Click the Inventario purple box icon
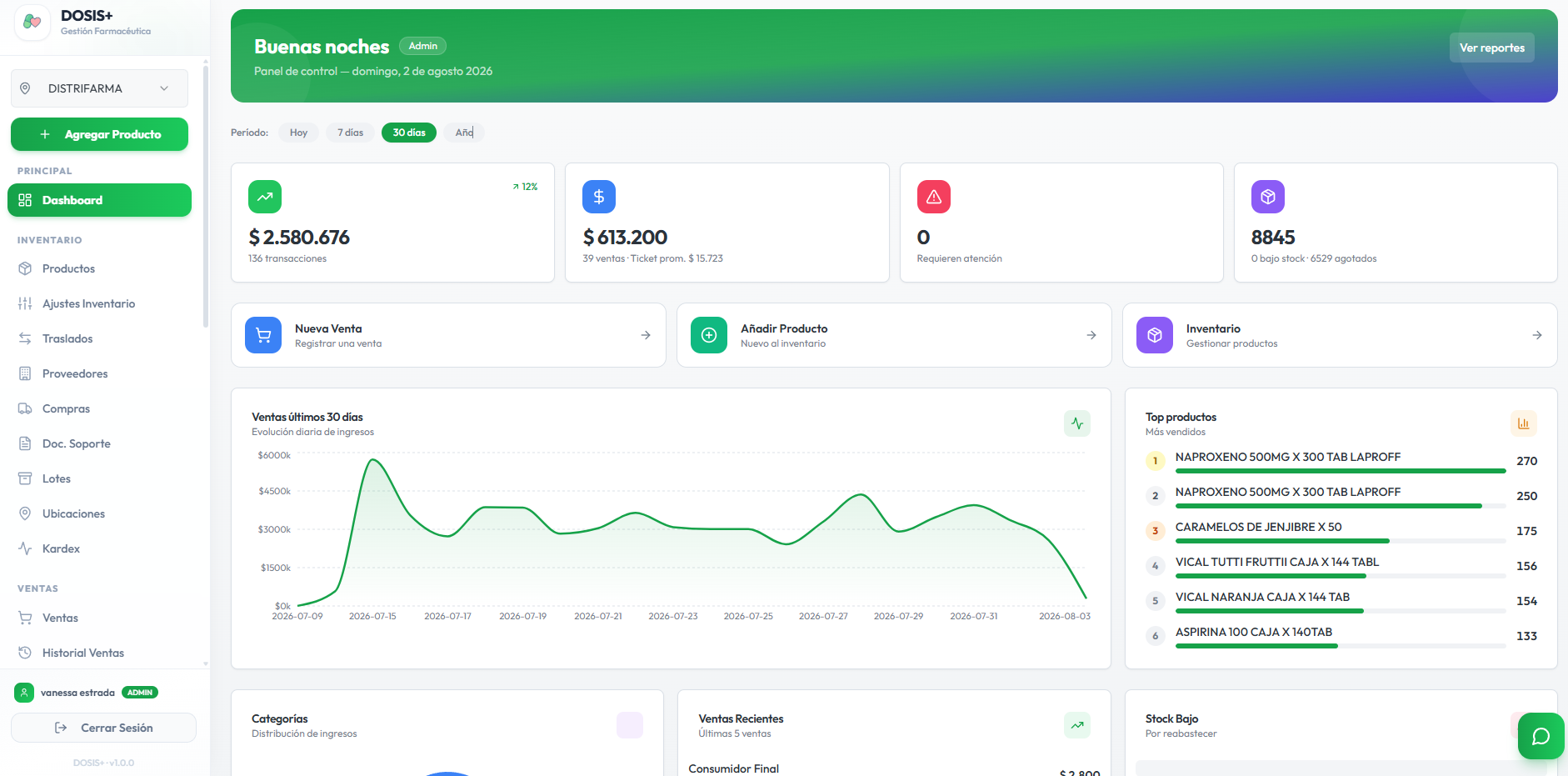 [1155, 335]
